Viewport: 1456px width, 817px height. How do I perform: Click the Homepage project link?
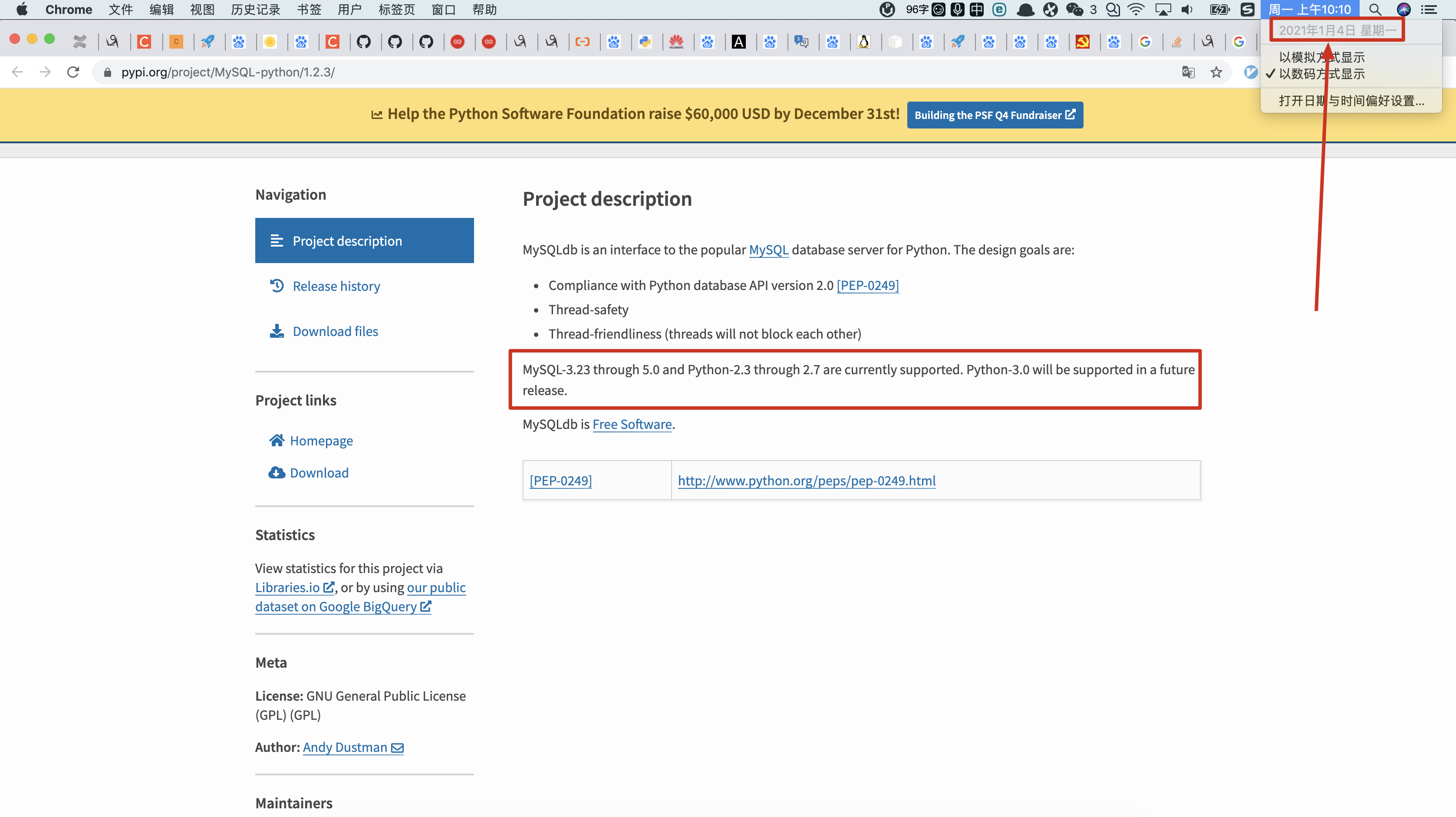tap(322, 441)
